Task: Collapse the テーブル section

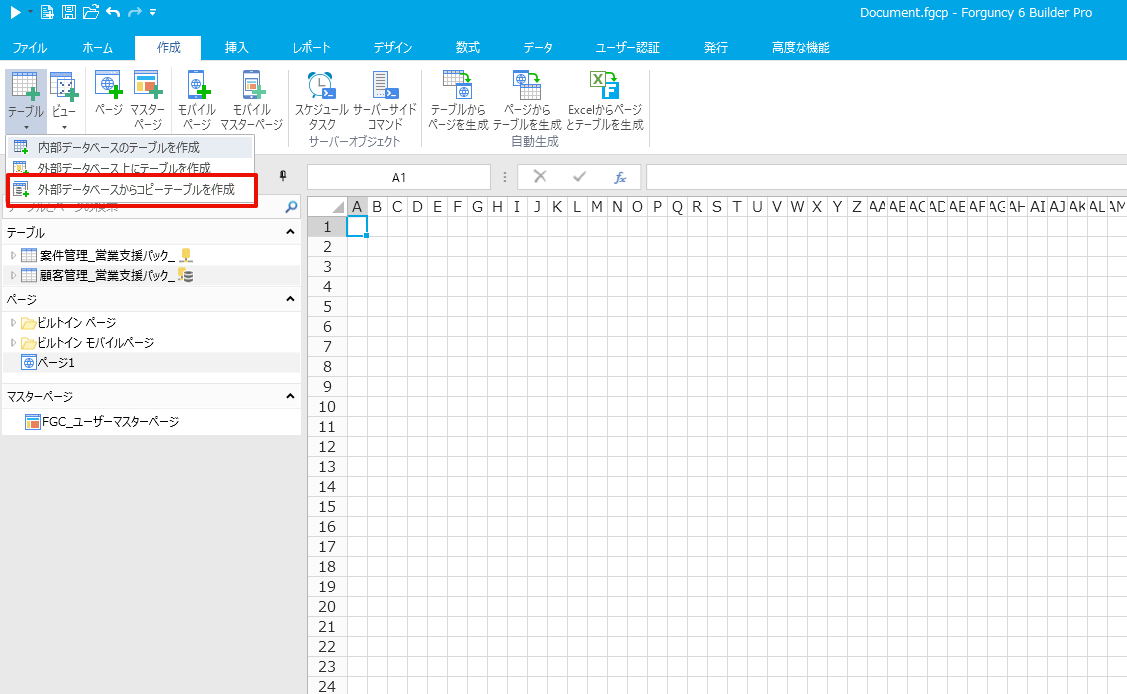Action: (290, 232)
